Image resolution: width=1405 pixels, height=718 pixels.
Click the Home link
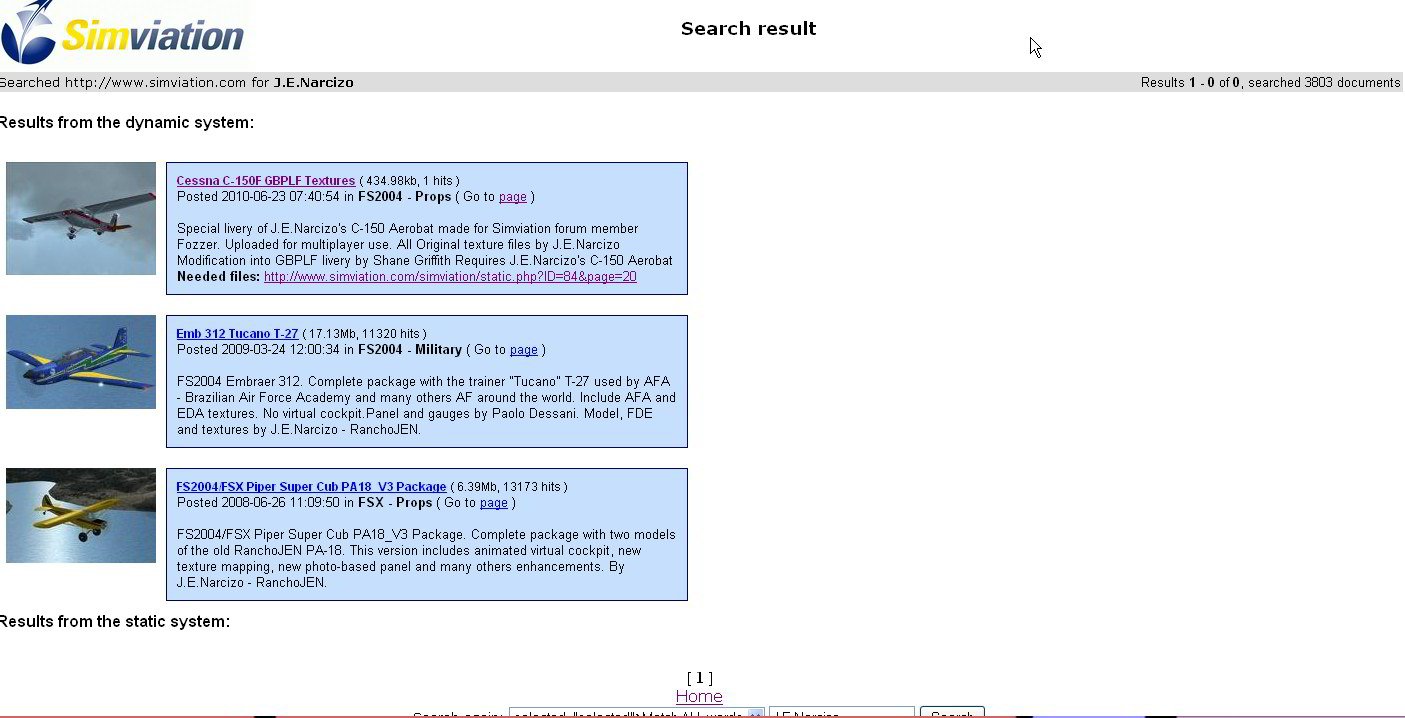click(x=699, y=696)
